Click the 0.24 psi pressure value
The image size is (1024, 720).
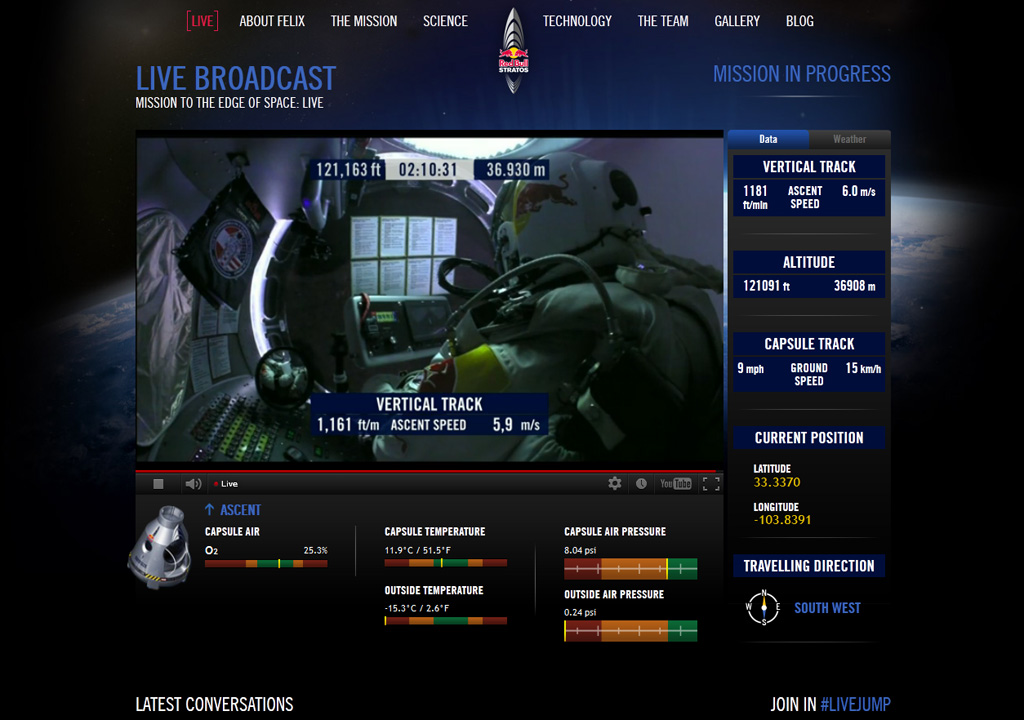click(x=580, y=612)
